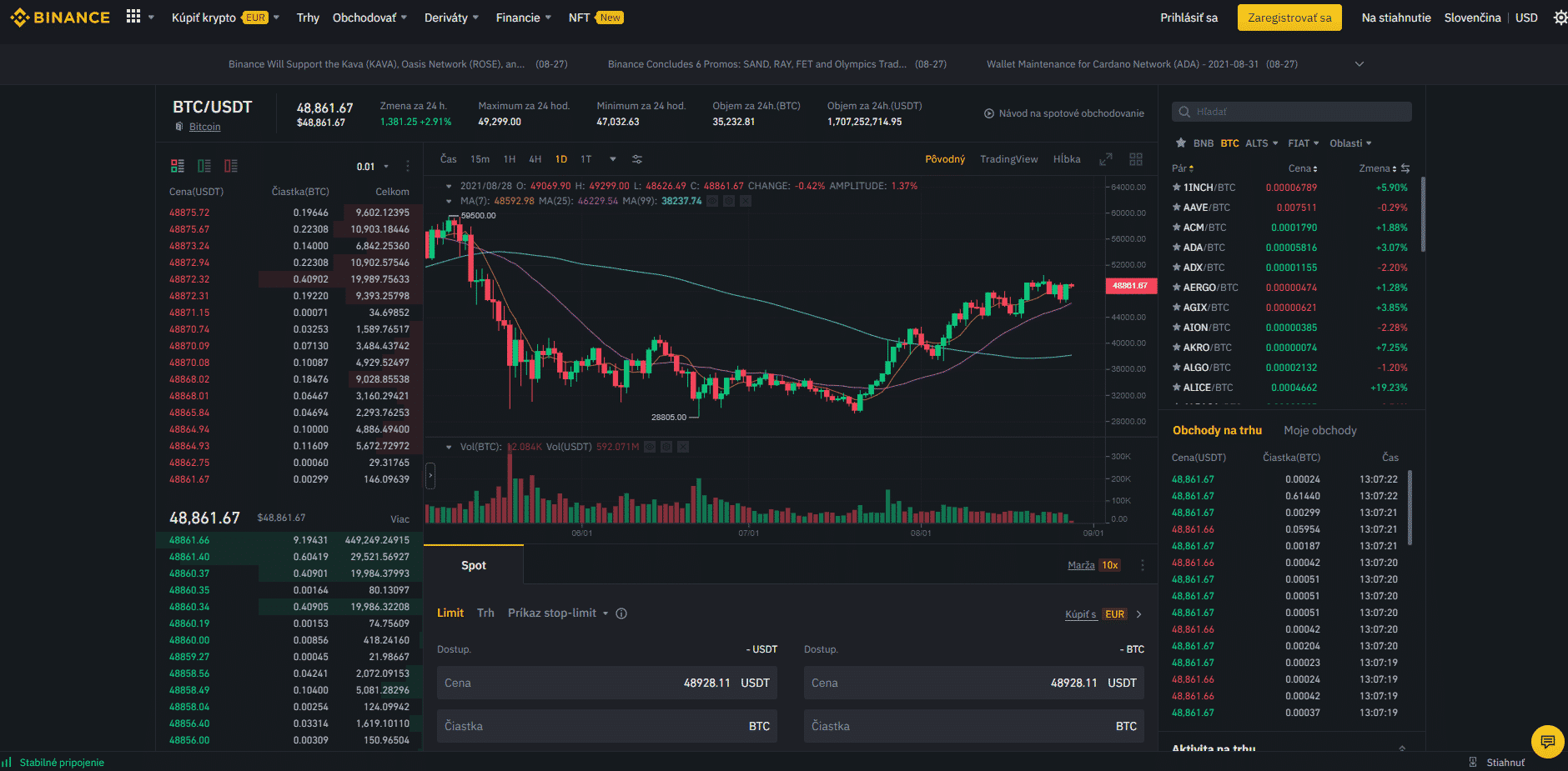This screenshot has width=1568, height=771.
Task: Swap Zmena column display in pairs list
Action: tap(1405, 168)
